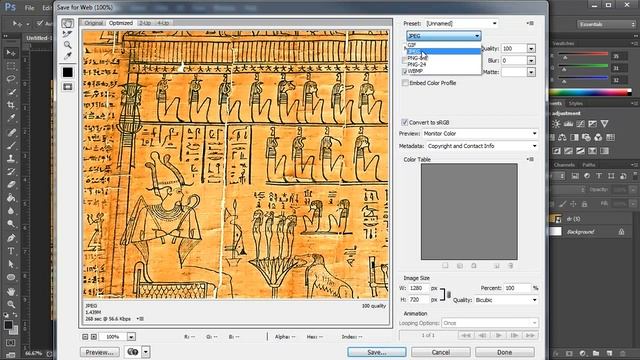The image size is (640, 360).
Task: Select the Brush tool
Action: [x=11, y=145]
